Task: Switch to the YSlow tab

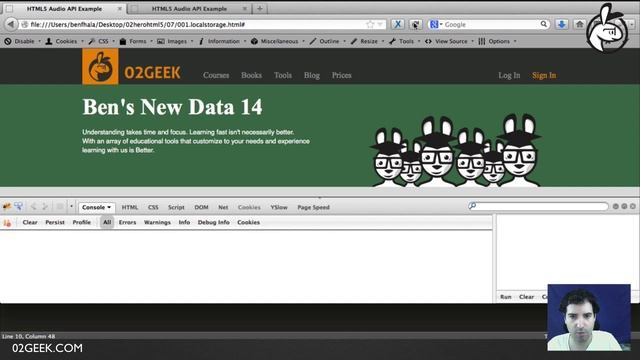Action: pyautogui.click(x=279, y=207)
